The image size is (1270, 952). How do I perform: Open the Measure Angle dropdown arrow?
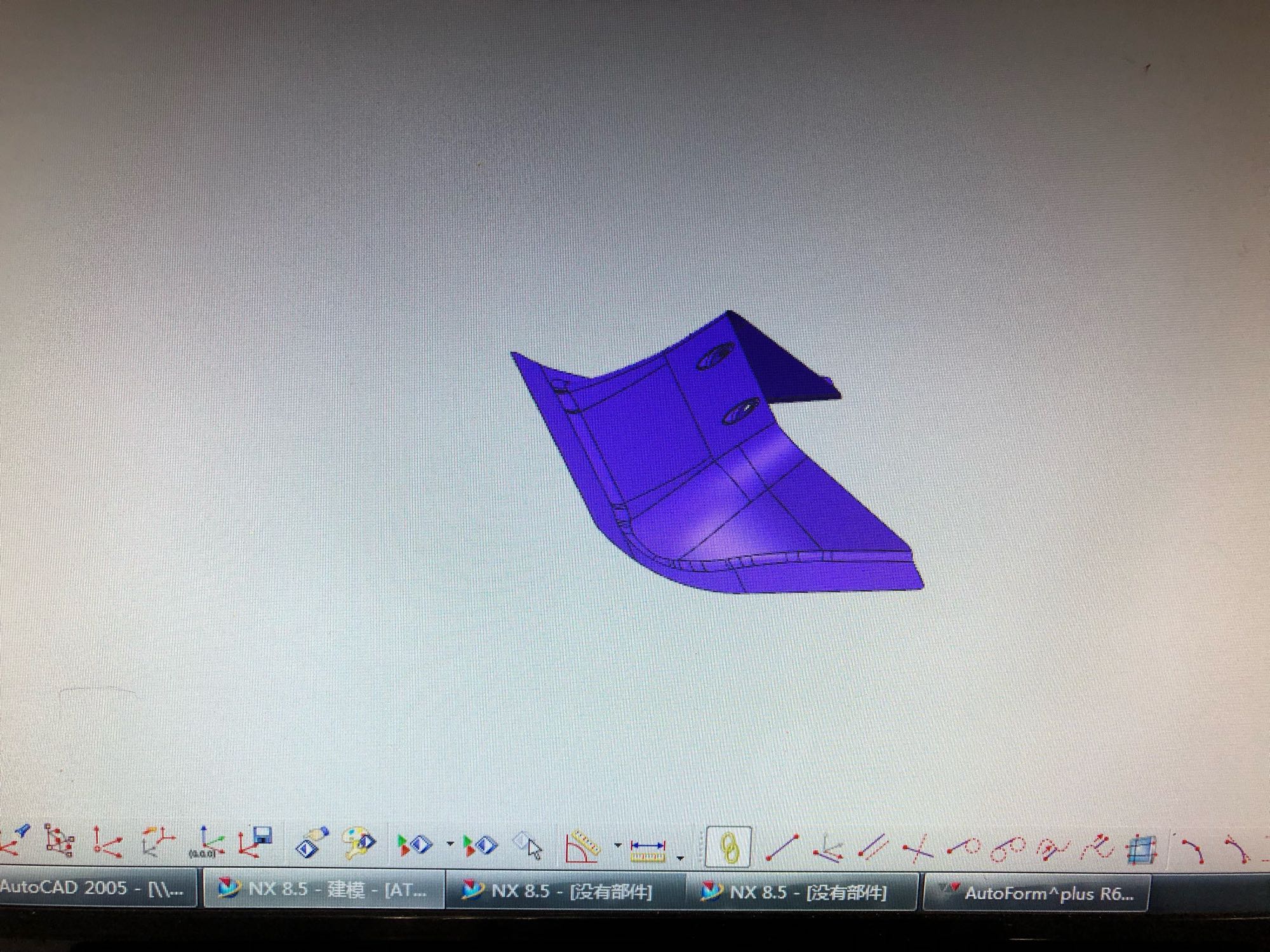click(x=617, y=845)
